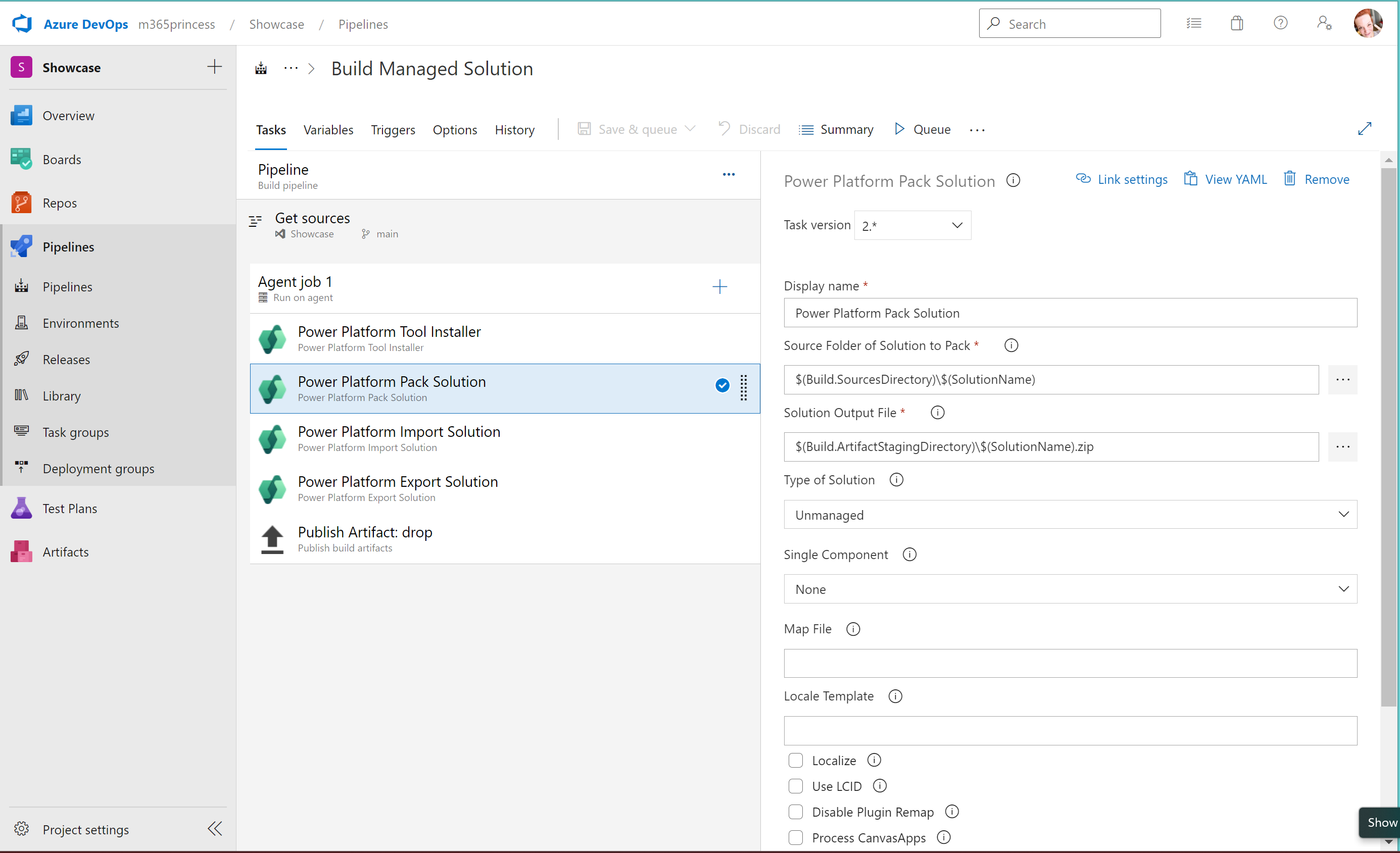
Task: Click the plus icon next to Showcase
Action: tap(214, 67)
